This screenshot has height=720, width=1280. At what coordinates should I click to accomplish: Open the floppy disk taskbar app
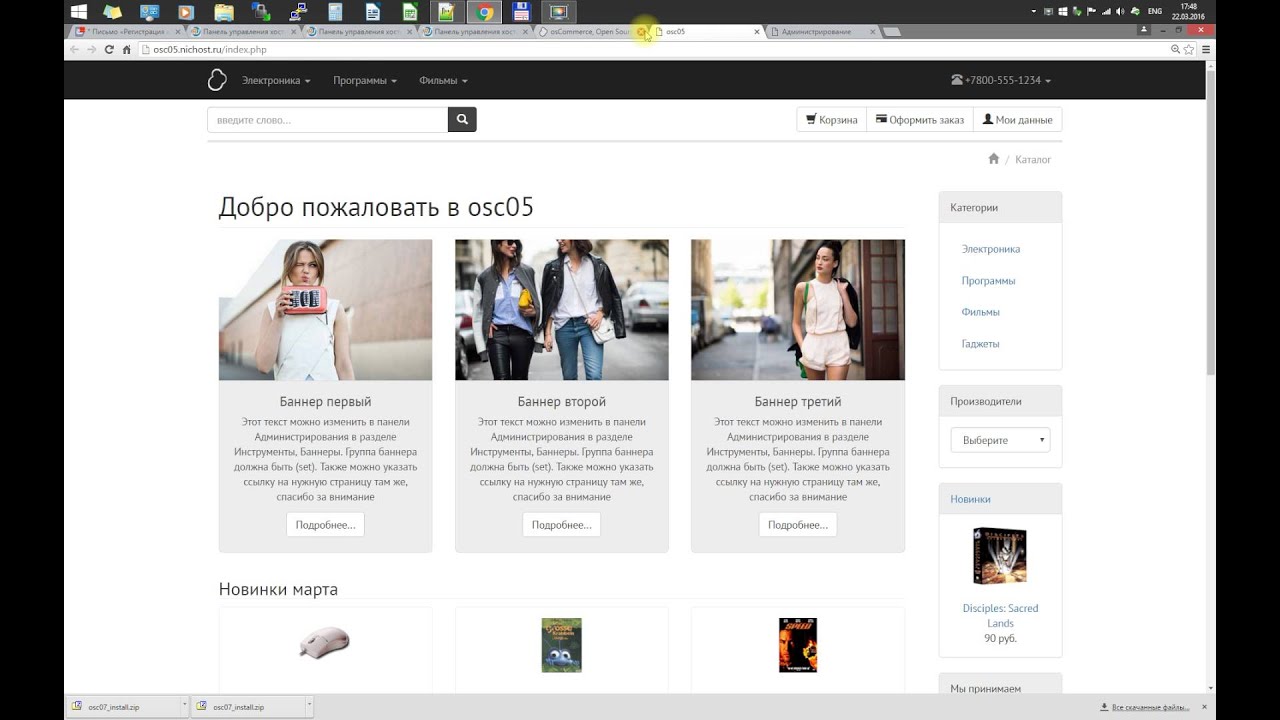point(521,12)
